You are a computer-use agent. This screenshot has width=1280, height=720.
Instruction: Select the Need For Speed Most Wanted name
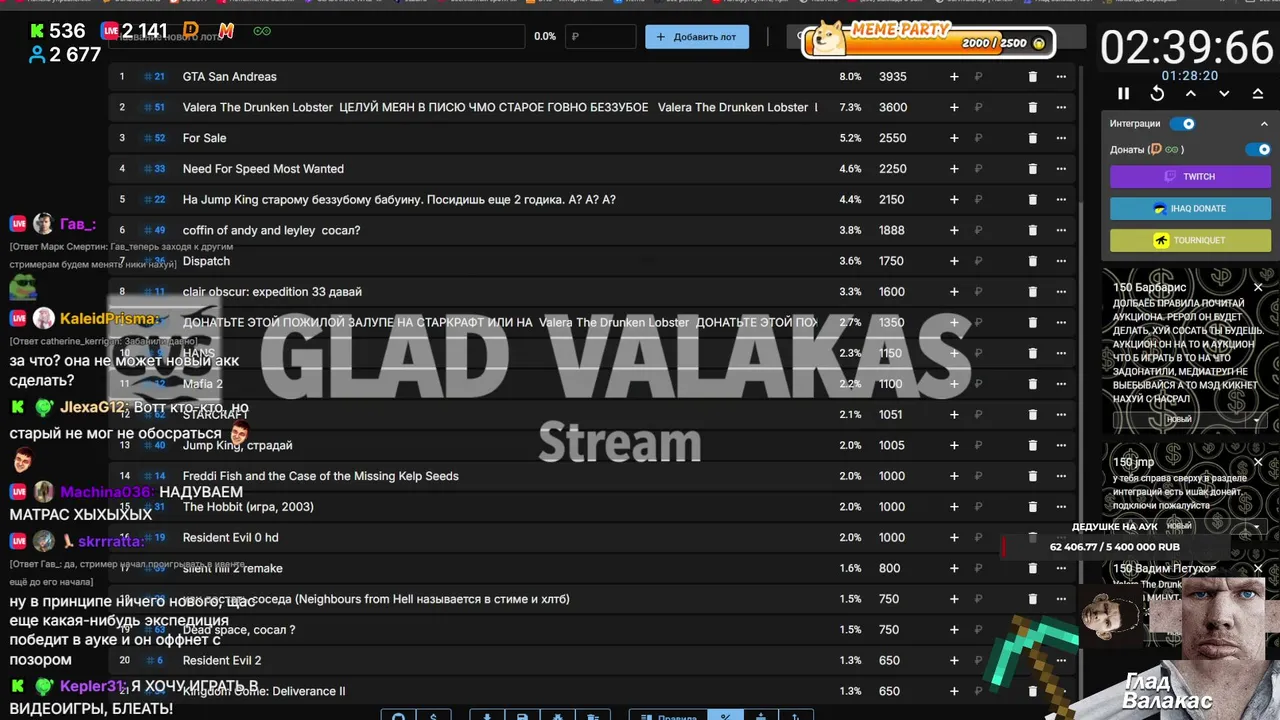(263, 169)
